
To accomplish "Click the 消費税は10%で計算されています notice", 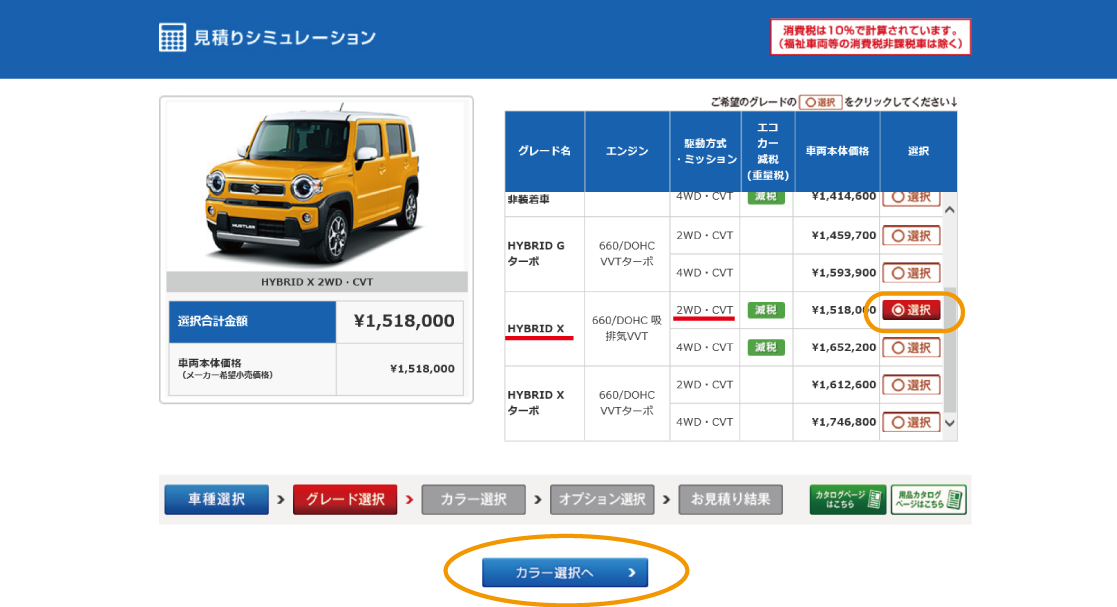I will coord(871,37).
